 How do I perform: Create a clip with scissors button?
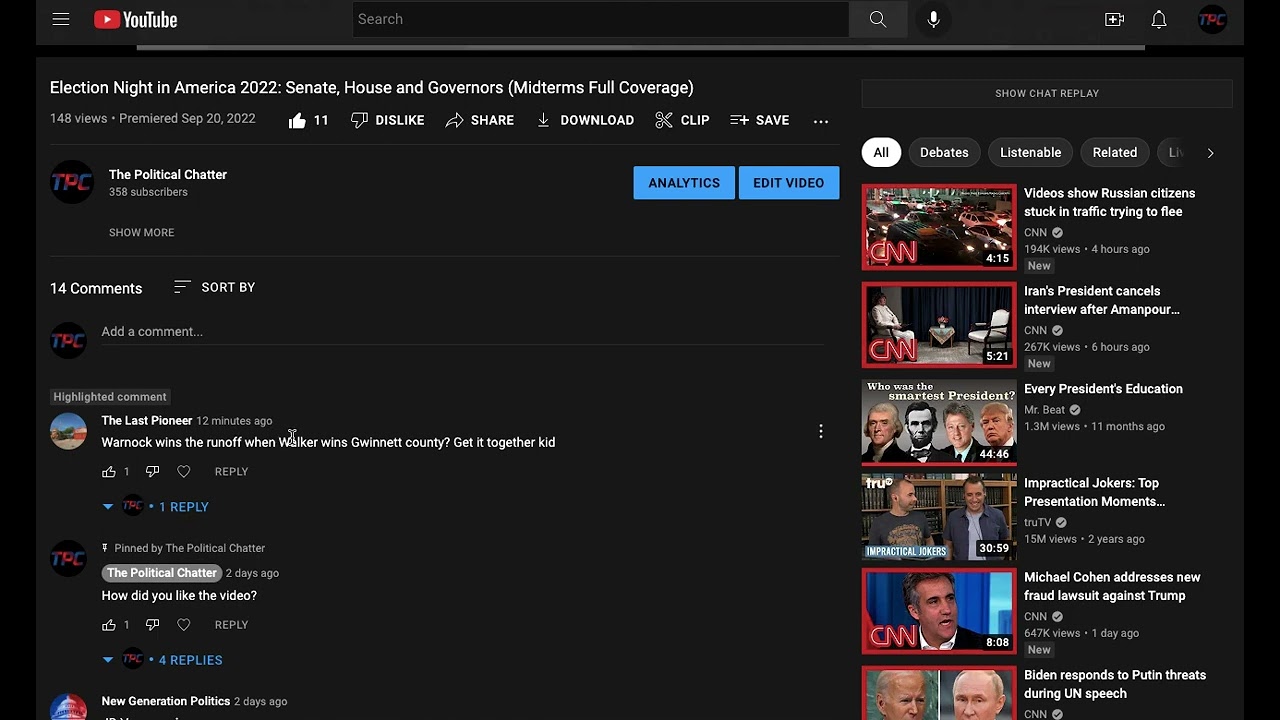tap(682, 120)
